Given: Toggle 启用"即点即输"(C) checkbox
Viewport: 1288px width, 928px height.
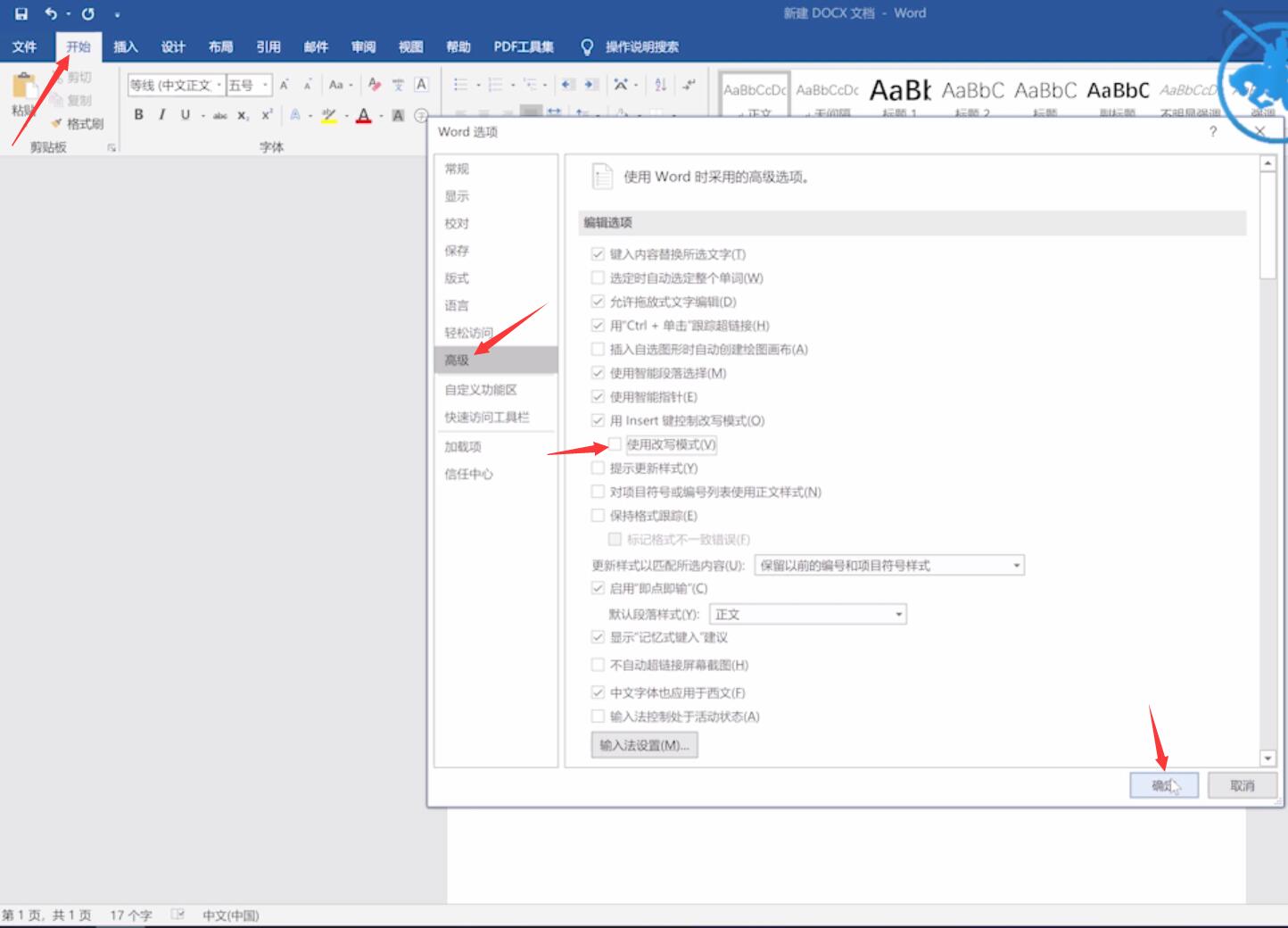Looking at the screenshot, I should click(598, 588).
